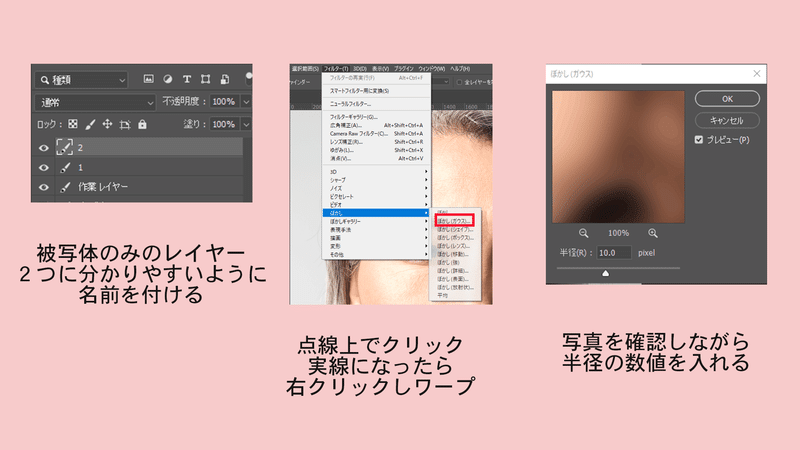Click the thumbnail icon of layer 2

64,147
